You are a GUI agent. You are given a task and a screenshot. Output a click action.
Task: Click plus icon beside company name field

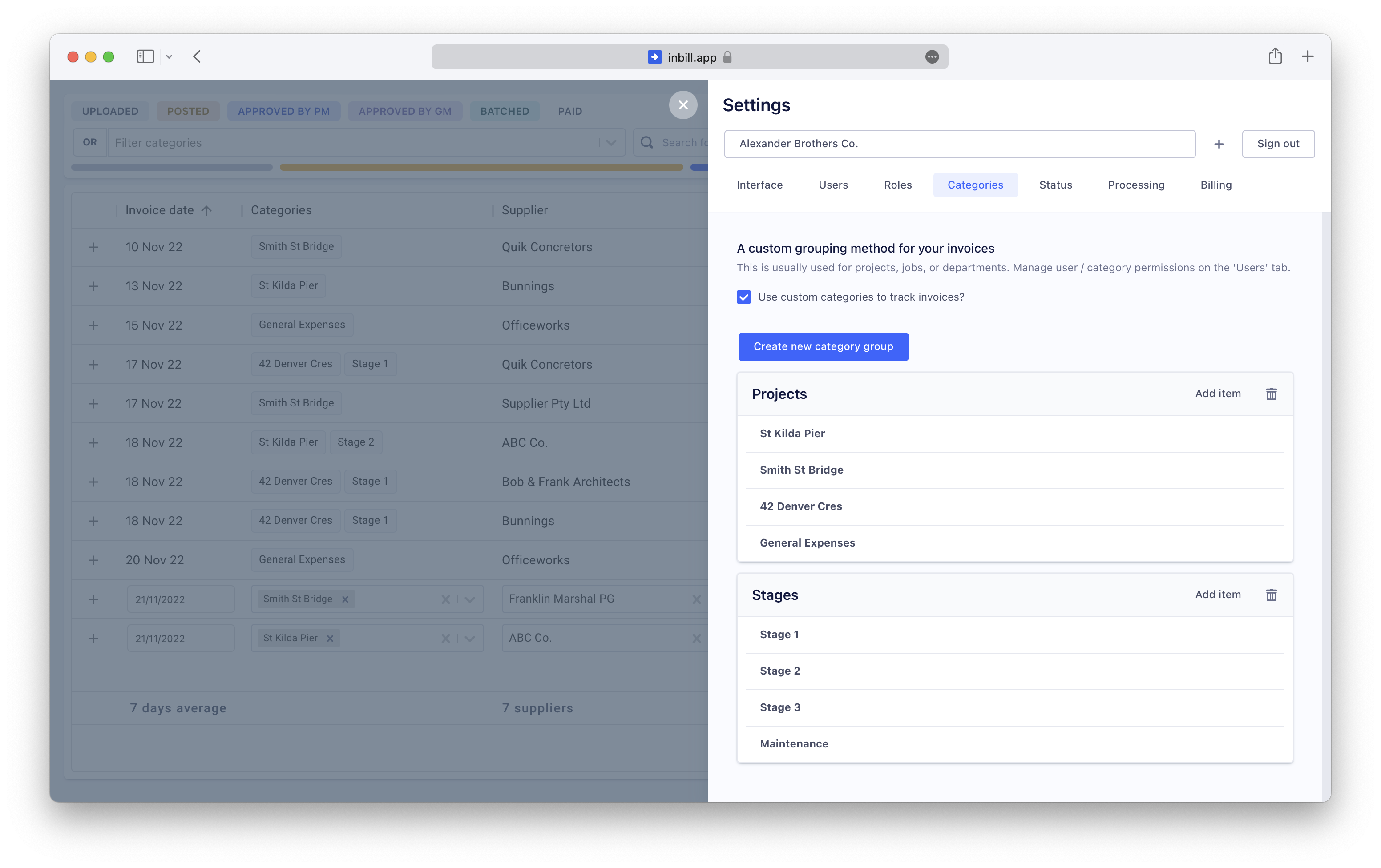tap(1219, 144)
